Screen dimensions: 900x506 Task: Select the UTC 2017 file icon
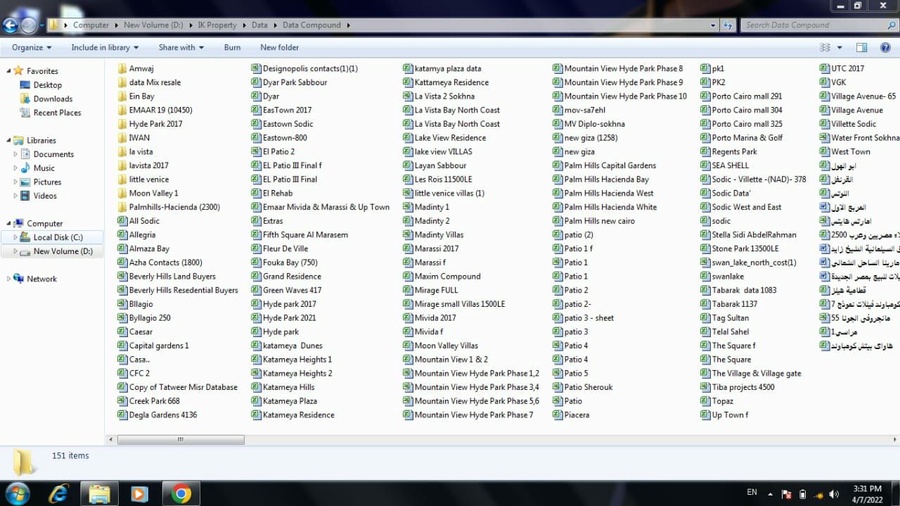coord(824,68)
